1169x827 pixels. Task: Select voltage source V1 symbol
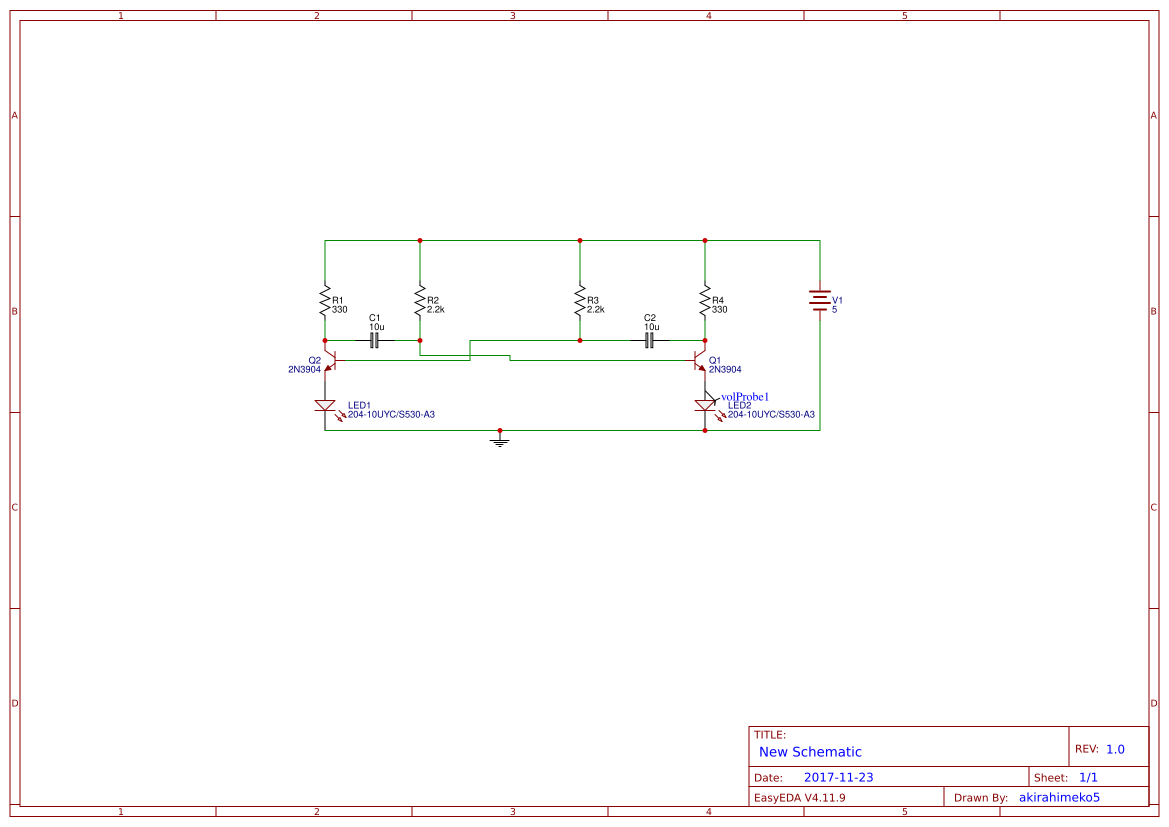(818, 300)
